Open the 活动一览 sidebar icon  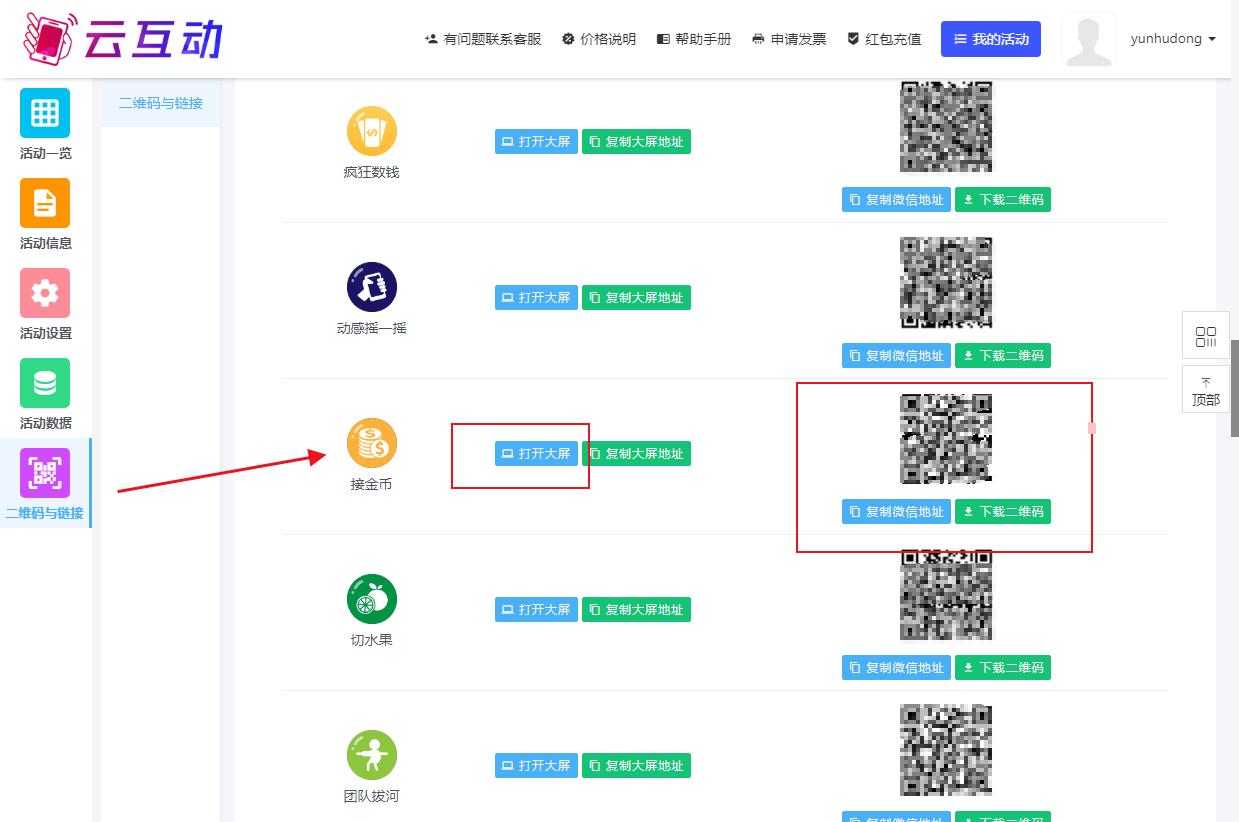click(45, 113)
